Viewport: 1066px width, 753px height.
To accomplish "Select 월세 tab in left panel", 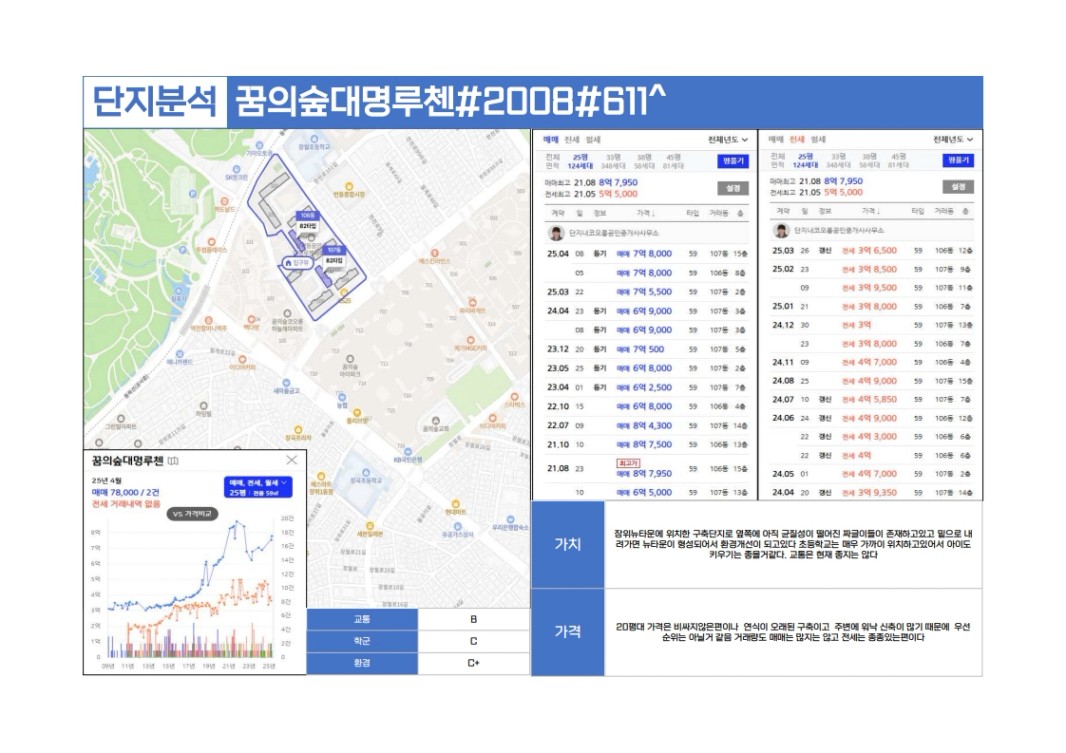I will point(593,139).
